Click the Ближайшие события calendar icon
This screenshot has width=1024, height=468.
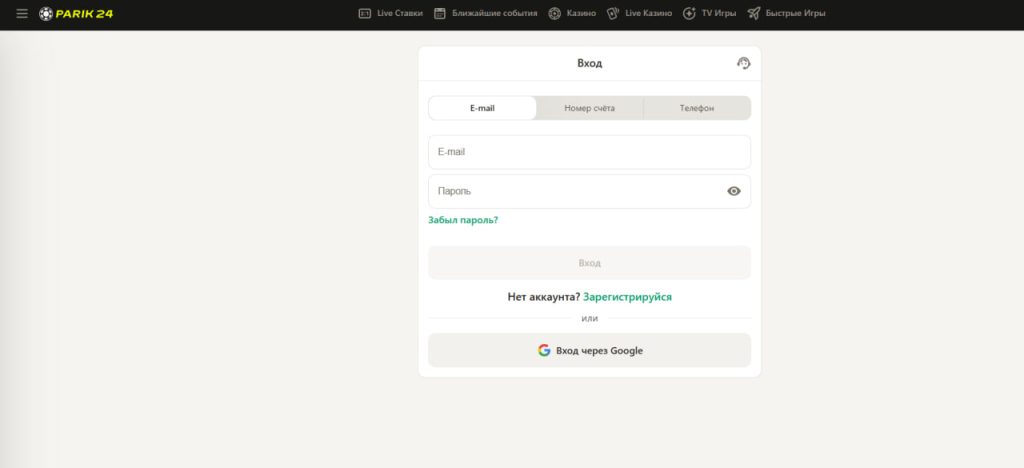[440, 13]
